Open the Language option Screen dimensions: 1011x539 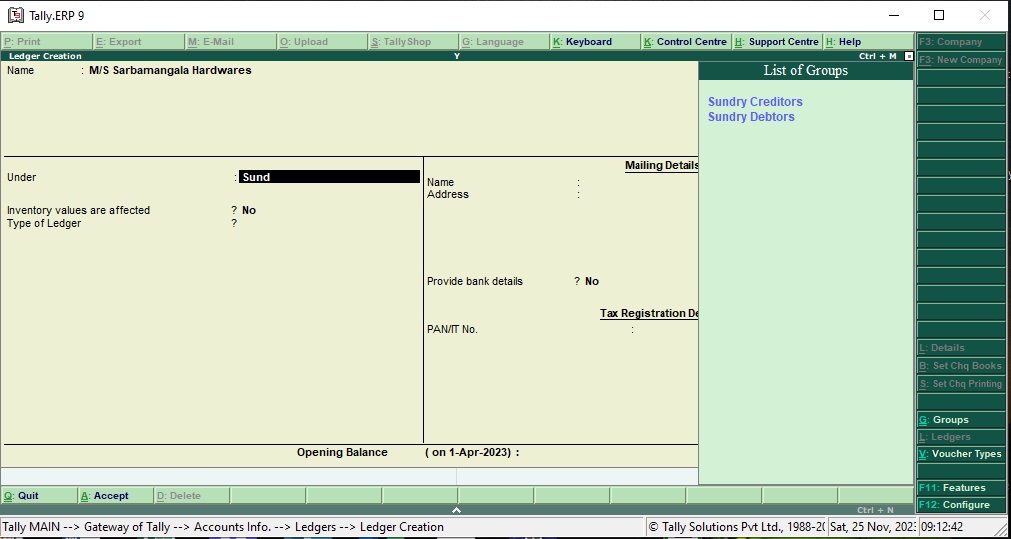pyautogui.click(x=505, y=42)
